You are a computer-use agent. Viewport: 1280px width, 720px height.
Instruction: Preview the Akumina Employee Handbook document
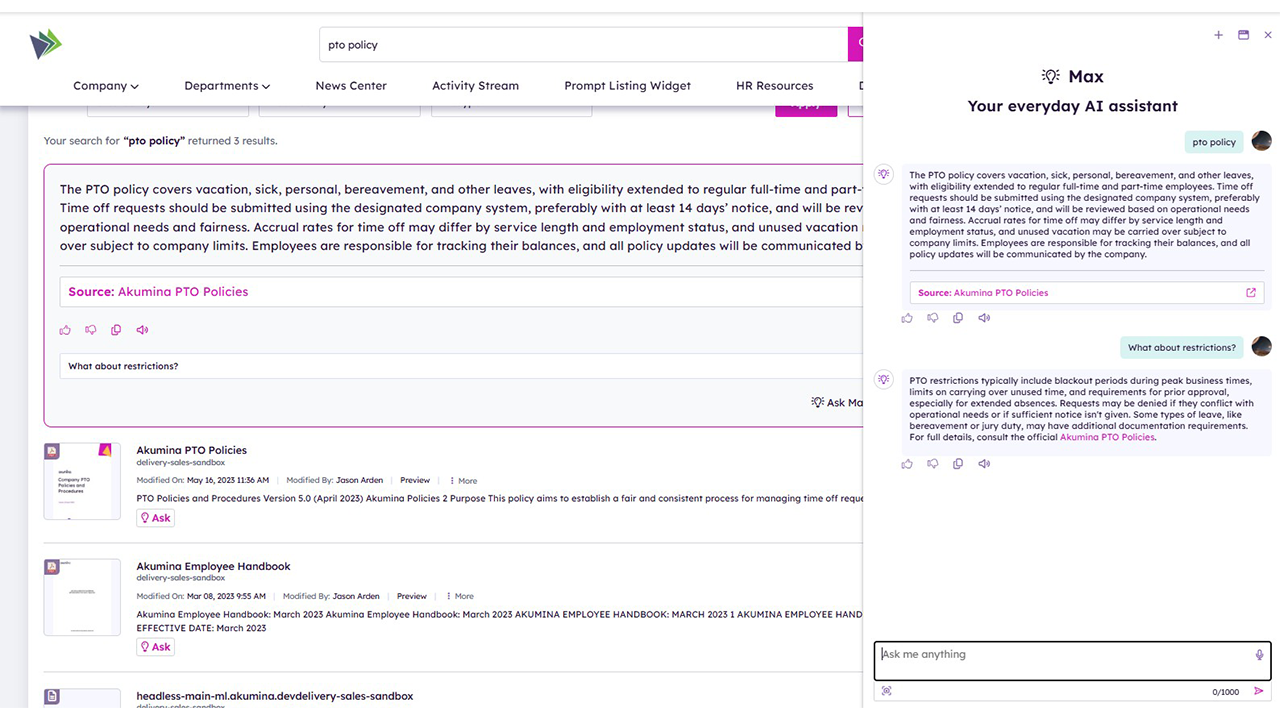click(412, 597)
